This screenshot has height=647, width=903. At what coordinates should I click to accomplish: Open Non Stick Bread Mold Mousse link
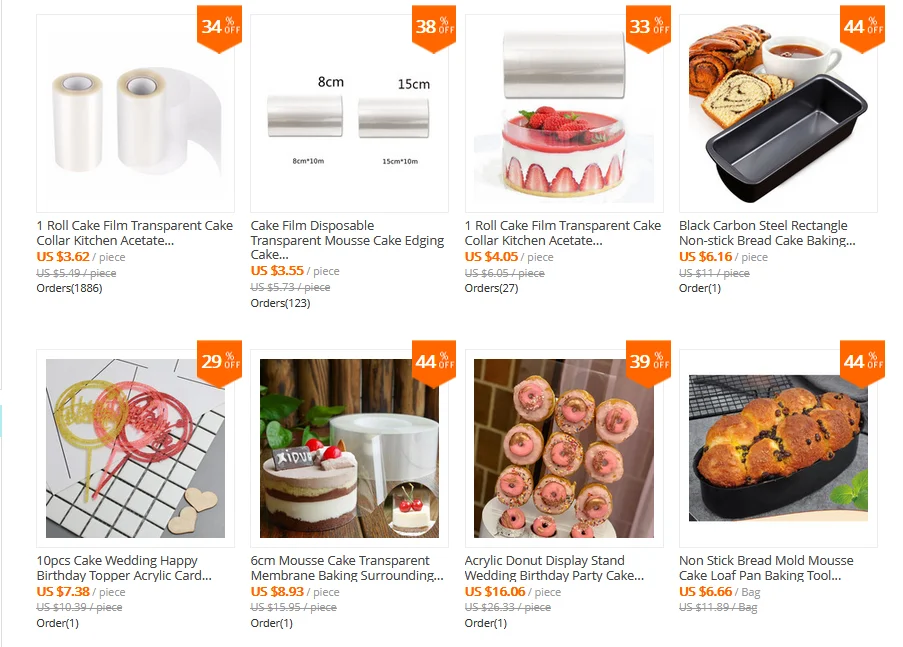(x=766, y=568)
